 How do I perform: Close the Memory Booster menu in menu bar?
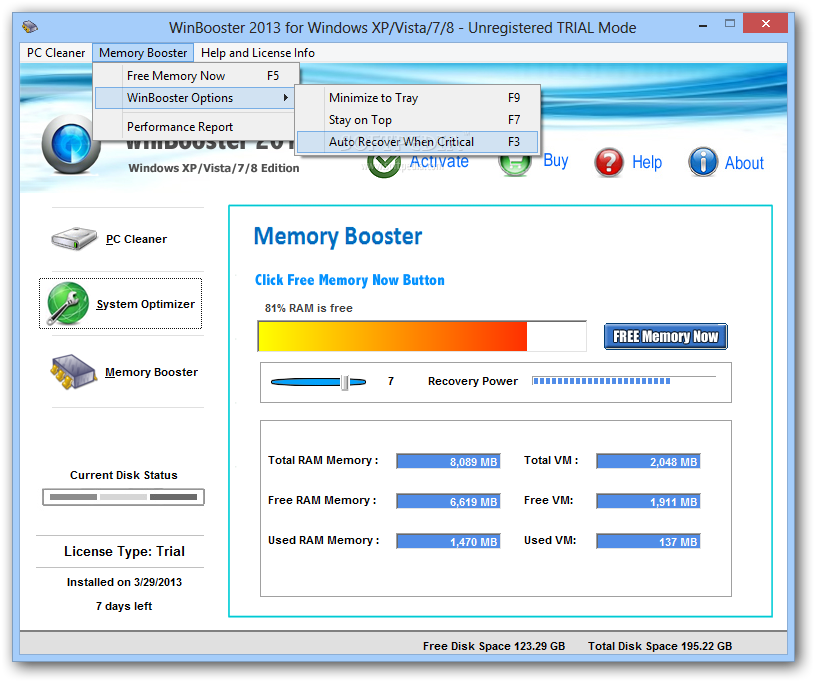143,53
